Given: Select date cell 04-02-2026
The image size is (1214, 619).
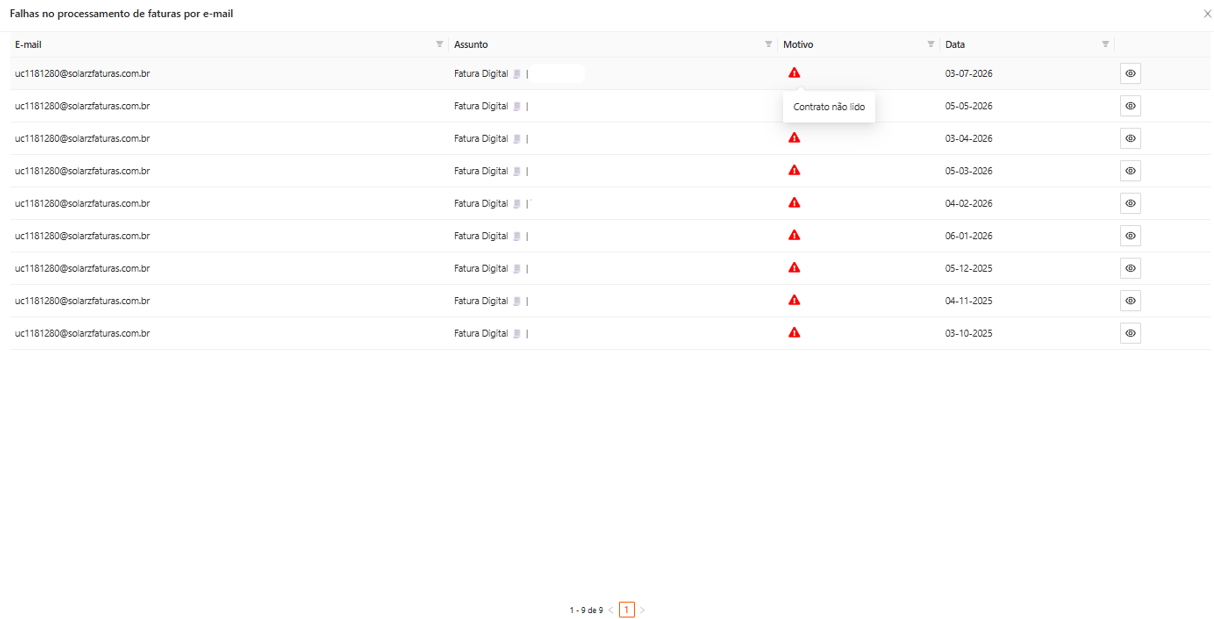Looking at the screenshot, I should [x=969, y=203].
